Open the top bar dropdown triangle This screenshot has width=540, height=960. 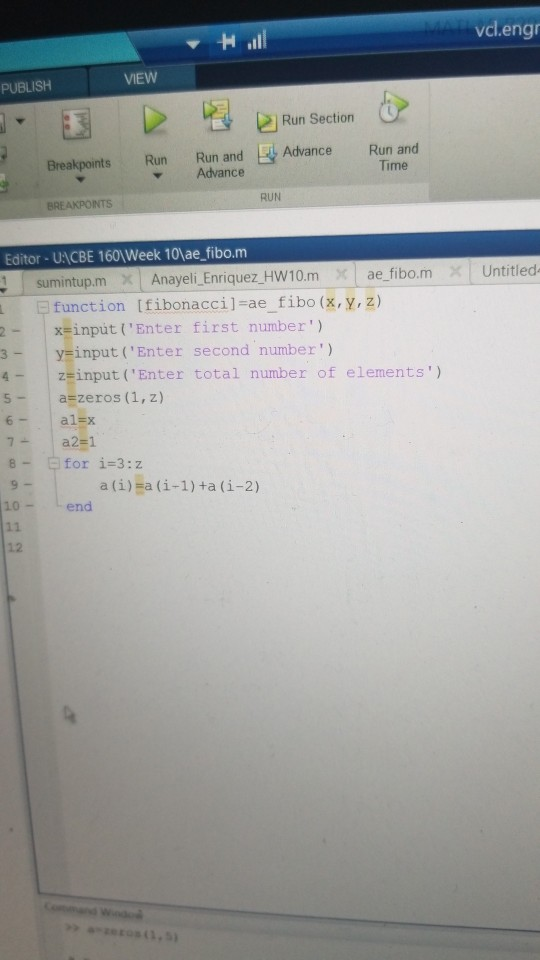pos(195,45)
